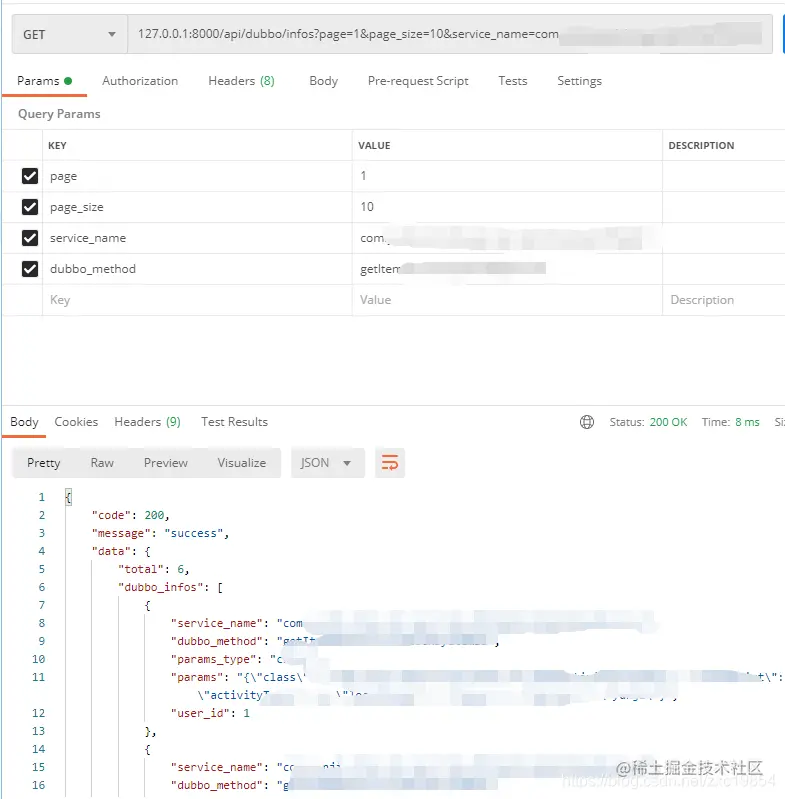Open the Tests tab
This screenshot has width=785, height=799.
(x=512, y=81)
